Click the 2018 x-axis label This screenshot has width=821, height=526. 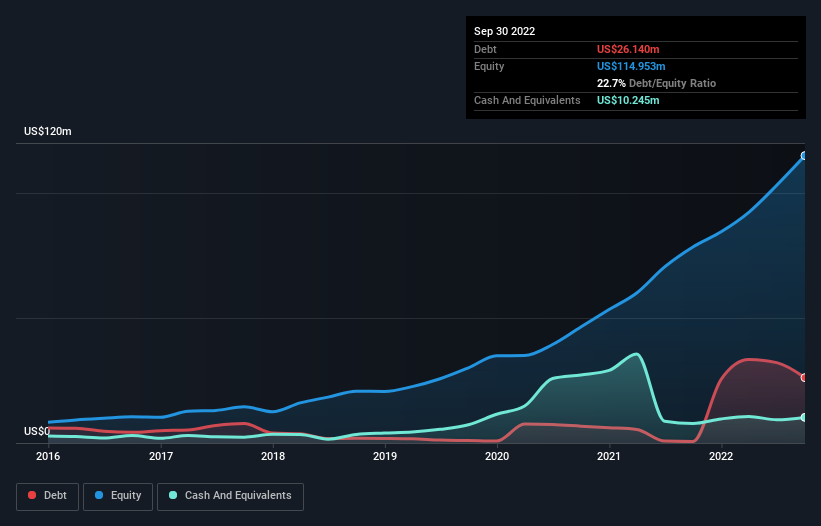click(273, 456)
